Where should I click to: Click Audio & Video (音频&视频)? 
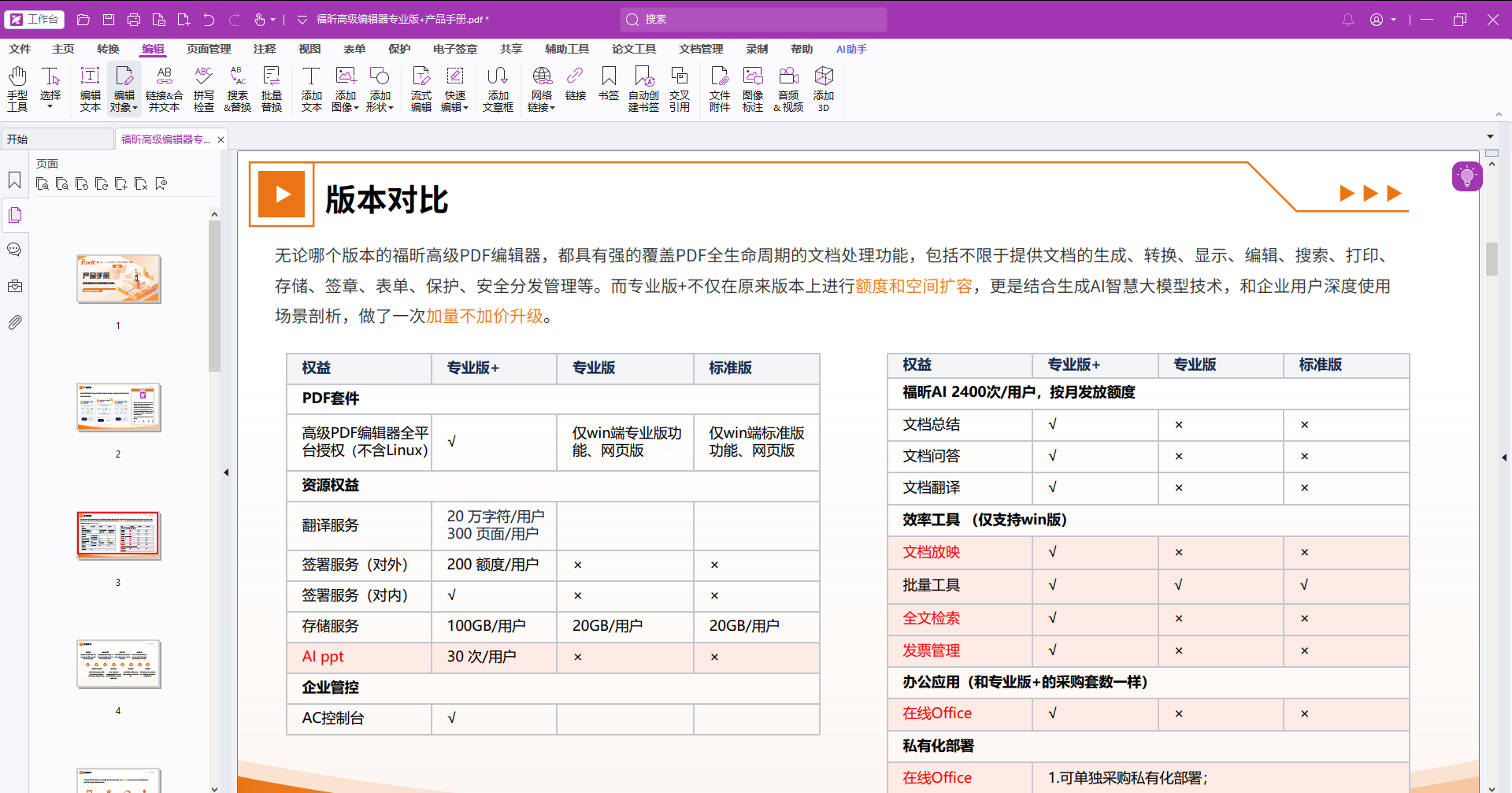pos(788,88)
